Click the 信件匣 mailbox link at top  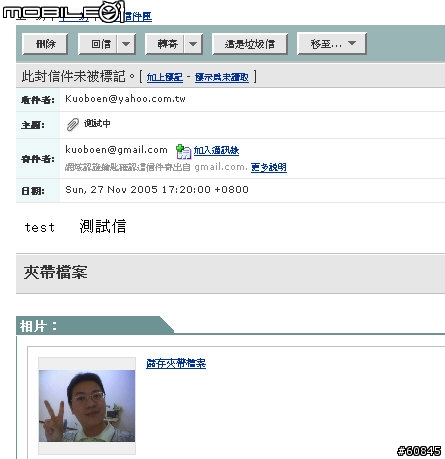[x=138, y=16]
